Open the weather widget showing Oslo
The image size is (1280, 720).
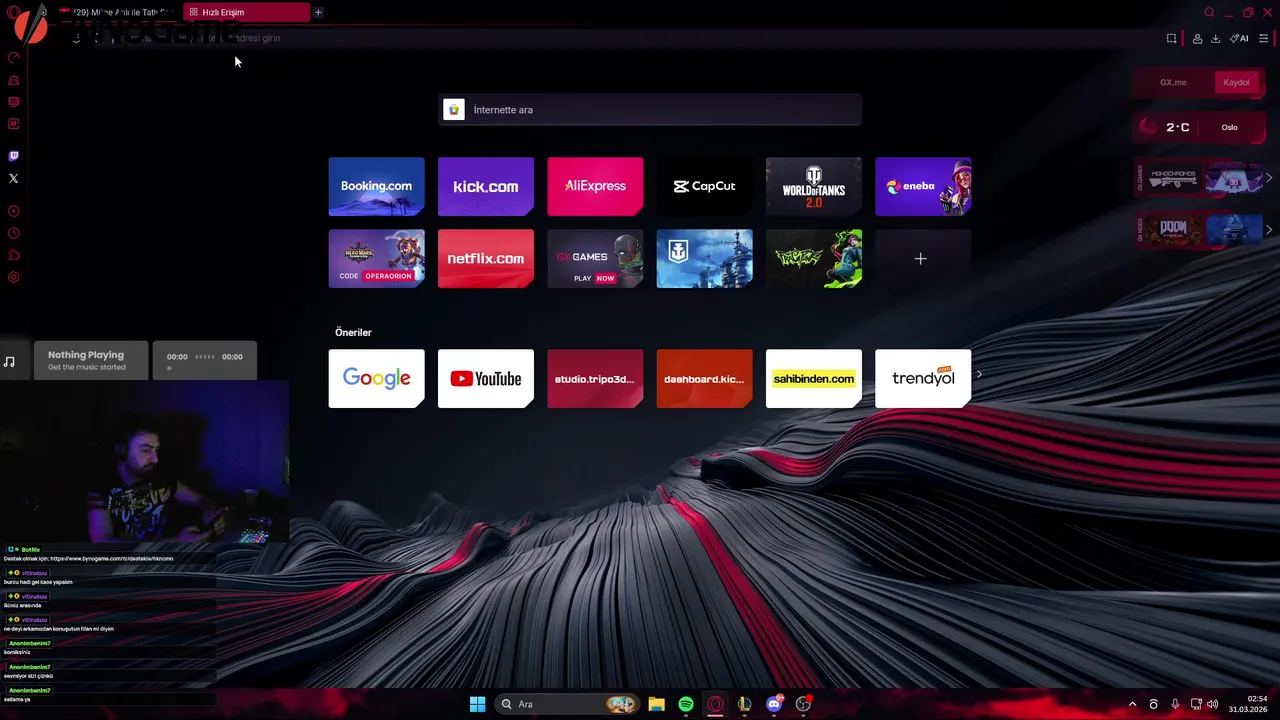tap(1198, 127)
